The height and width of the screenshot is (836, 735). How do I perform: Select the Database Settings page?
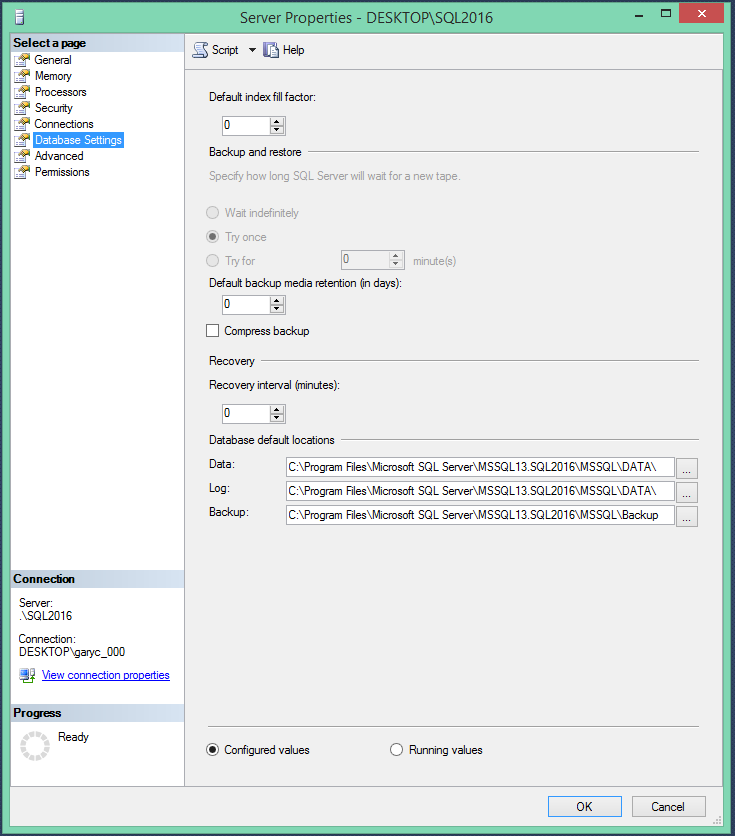pos(78,140)
